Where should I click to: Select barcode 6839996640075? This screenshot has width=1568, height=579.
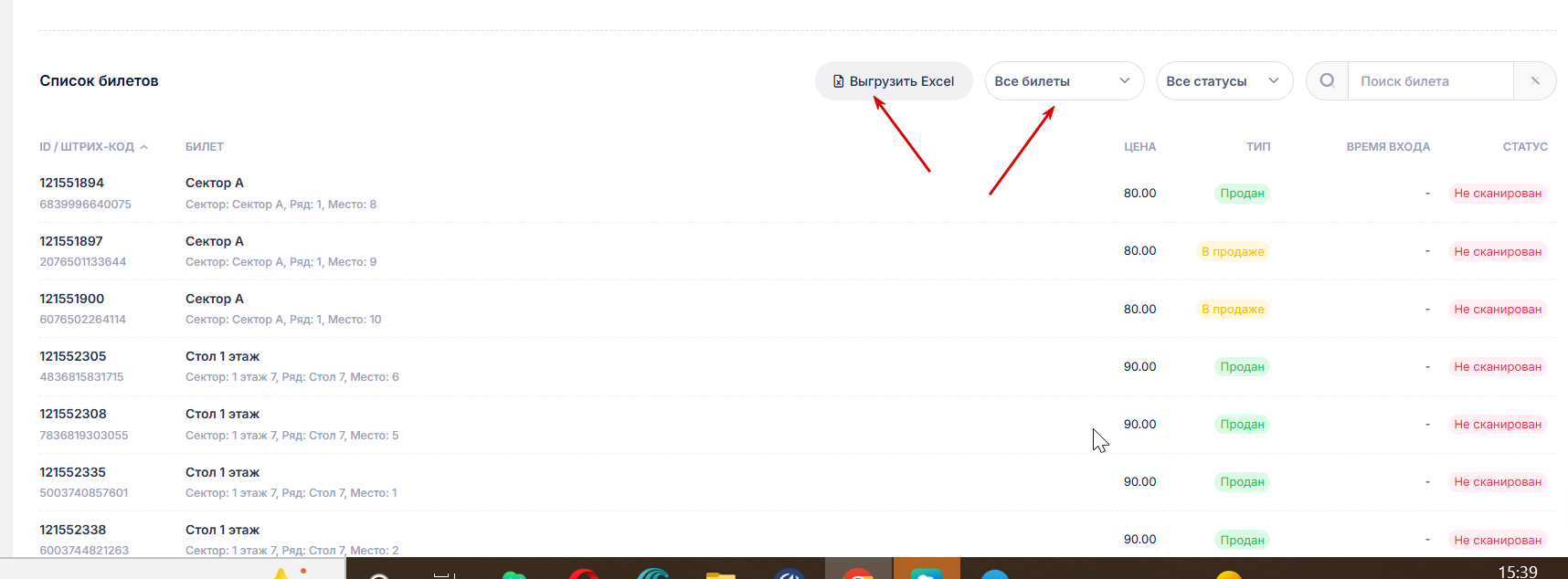pos(85,205)
